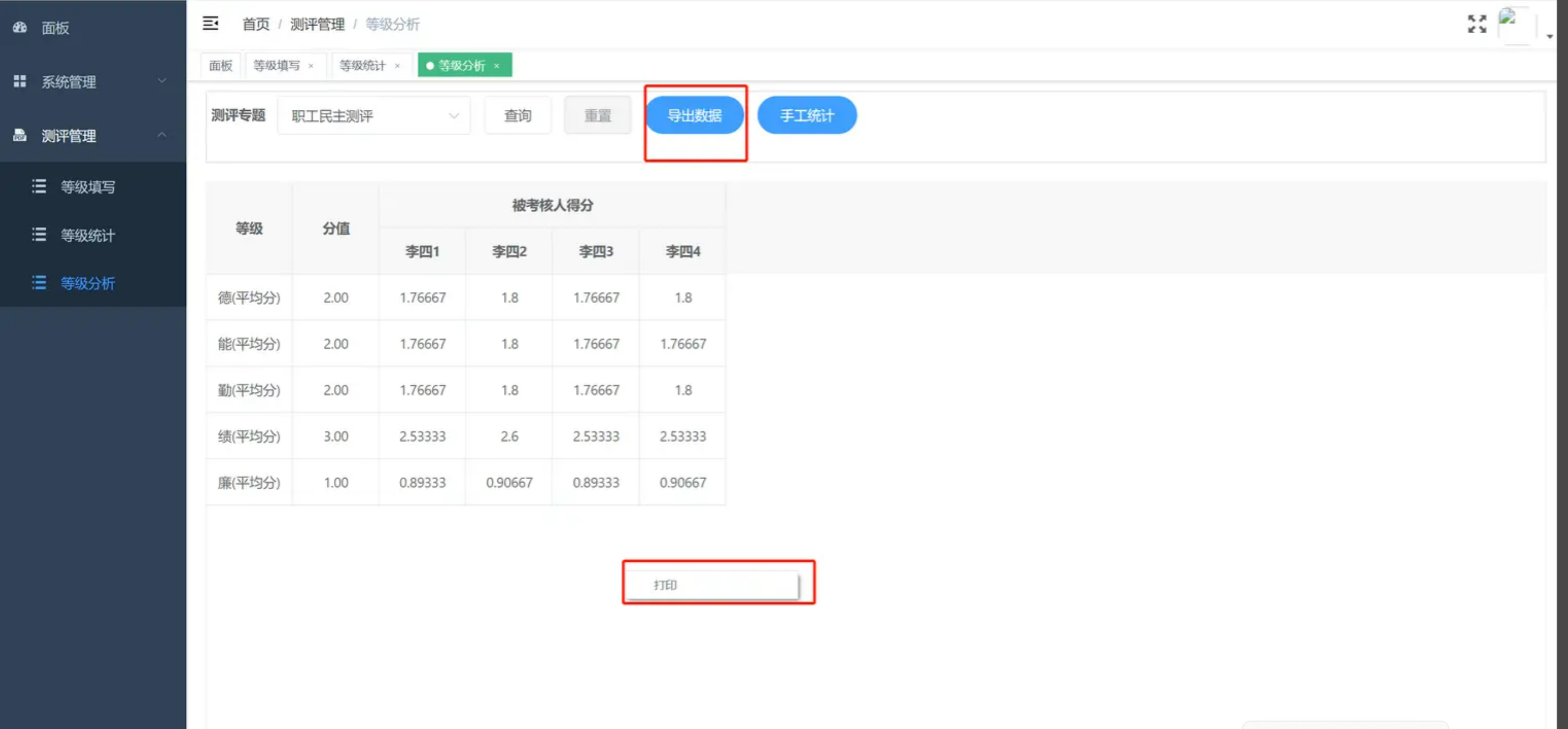Collapse the 测评管理 menu chevron
The image size is (1568, 729).
(162, 135)
